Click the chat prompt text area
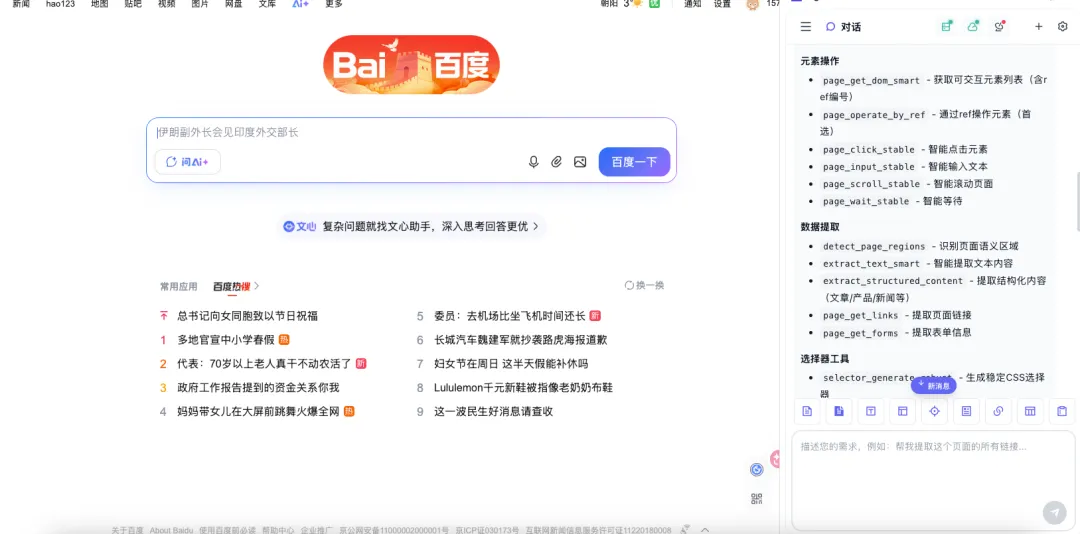The height and width of the screenshot is (534, 1080). click(x=933, y=480)
